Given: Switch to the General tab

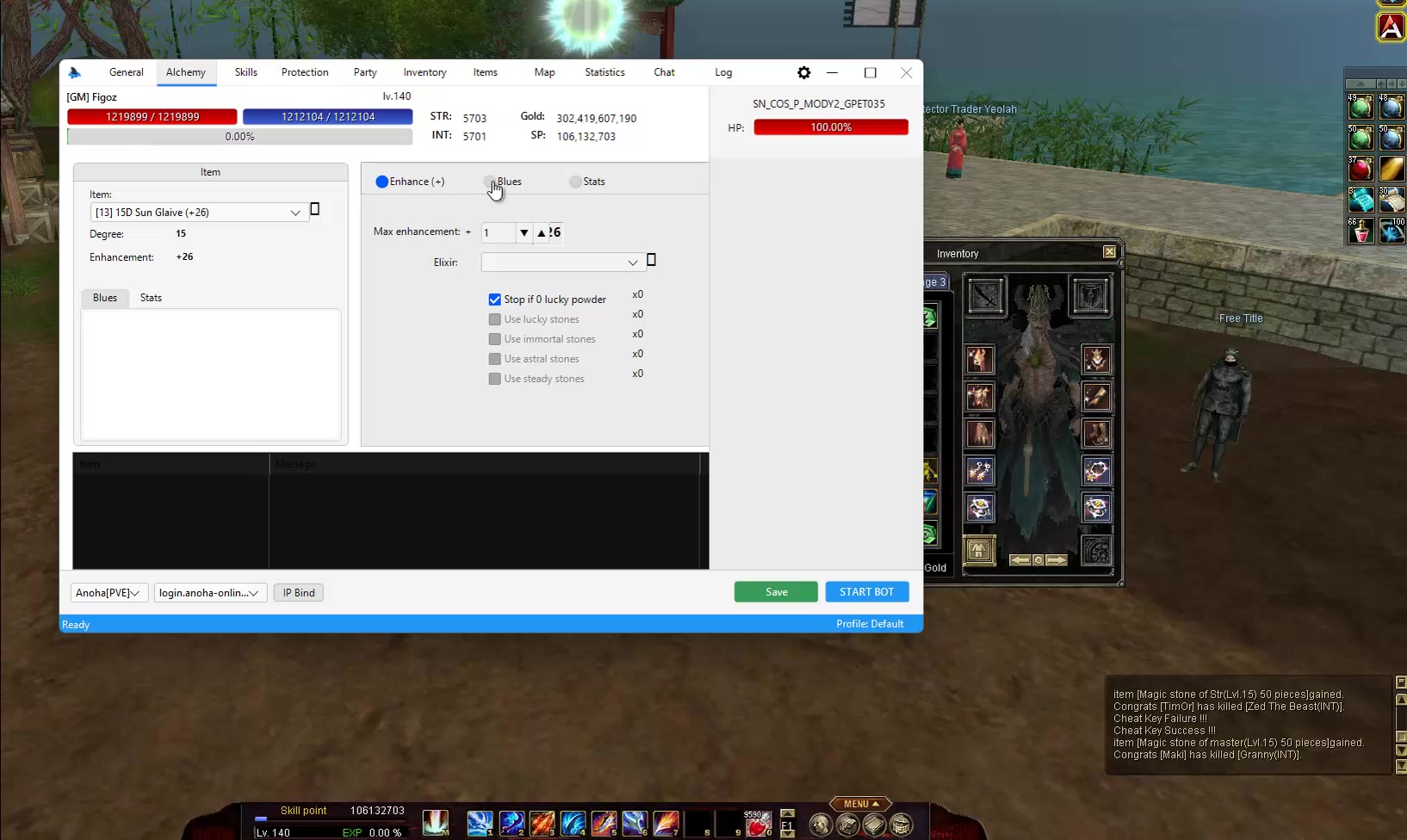Looking at the screenshot, I should click(x=127, y=72).
